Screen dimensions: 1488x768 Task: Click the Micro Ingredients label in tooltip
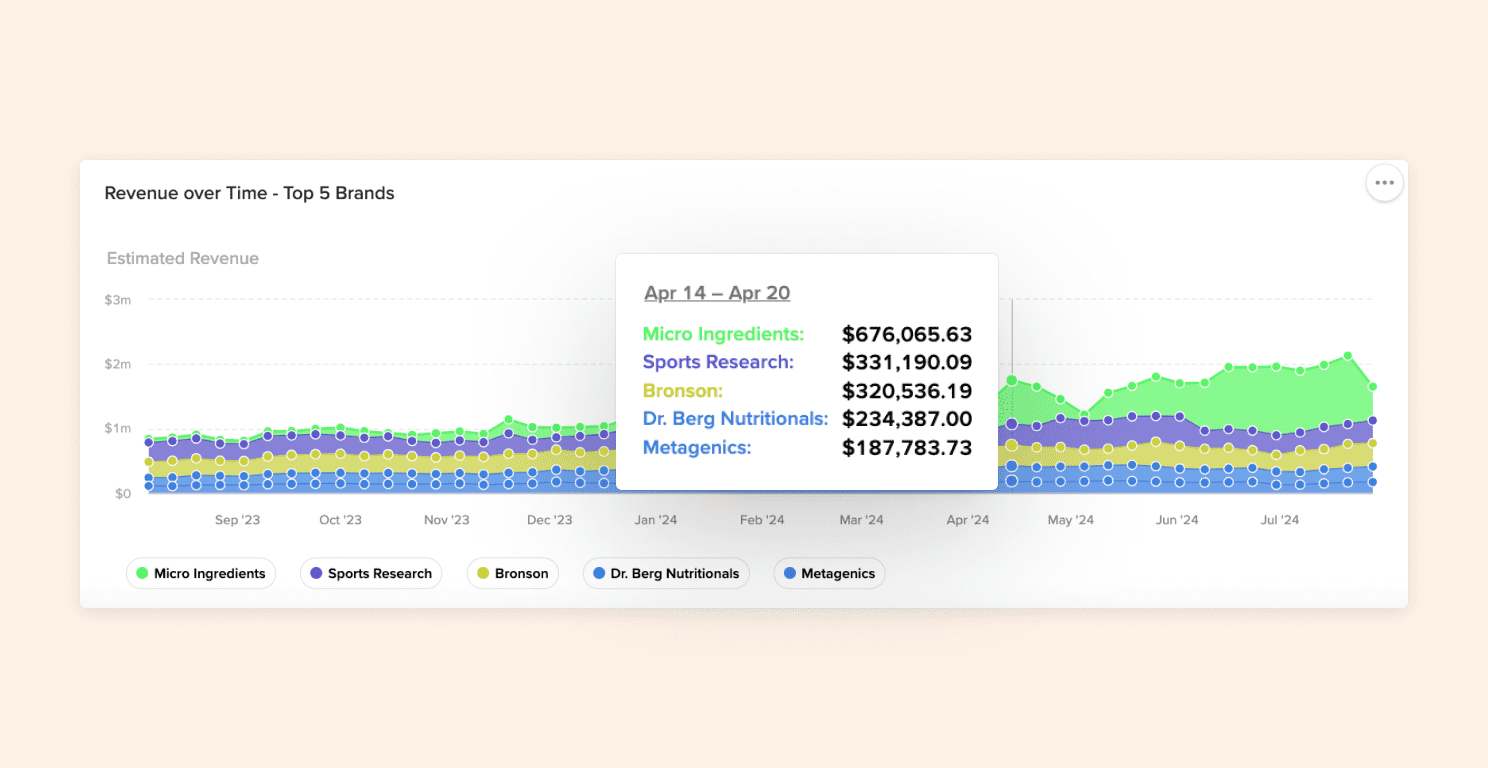point(723,334)
